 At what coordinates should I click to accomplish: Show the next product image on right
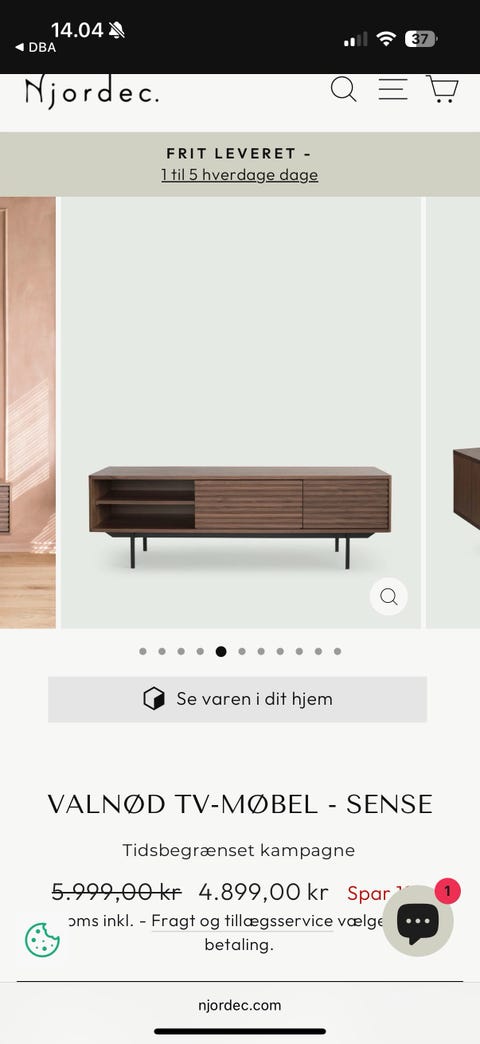click(x=453, y=412)
